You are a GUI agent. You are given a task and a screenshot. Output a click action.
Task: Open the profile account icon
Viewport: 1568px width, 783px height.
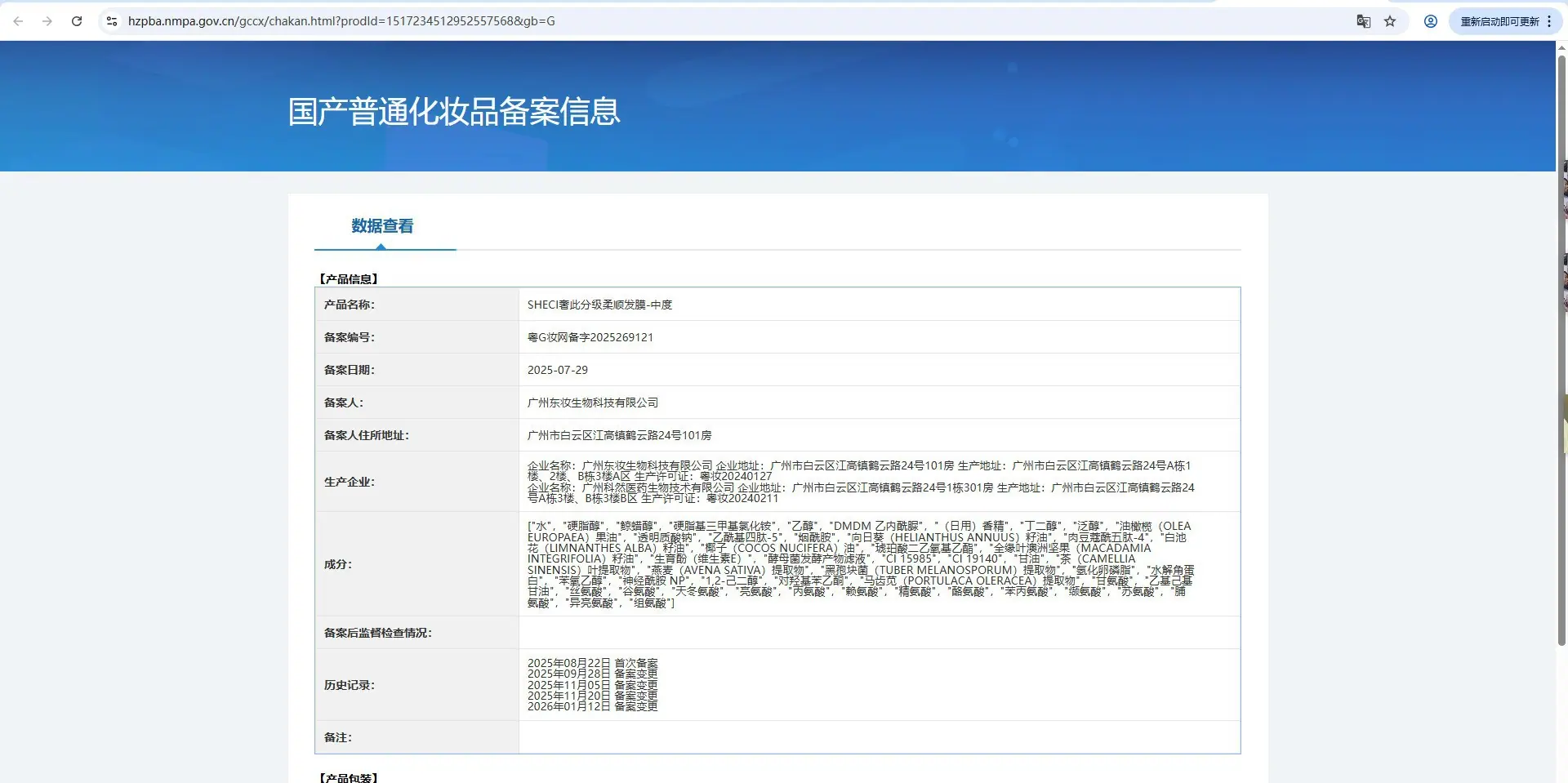tap(1431, 21)
